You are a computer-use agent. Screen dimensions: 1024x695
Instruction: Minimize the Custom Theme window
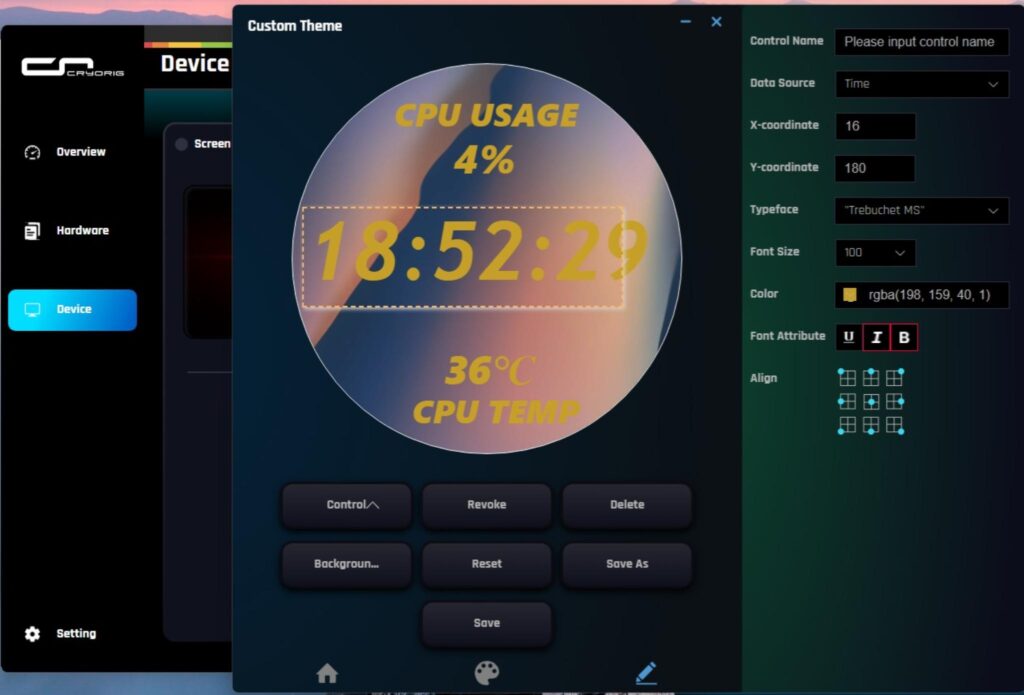pos(686,22)
